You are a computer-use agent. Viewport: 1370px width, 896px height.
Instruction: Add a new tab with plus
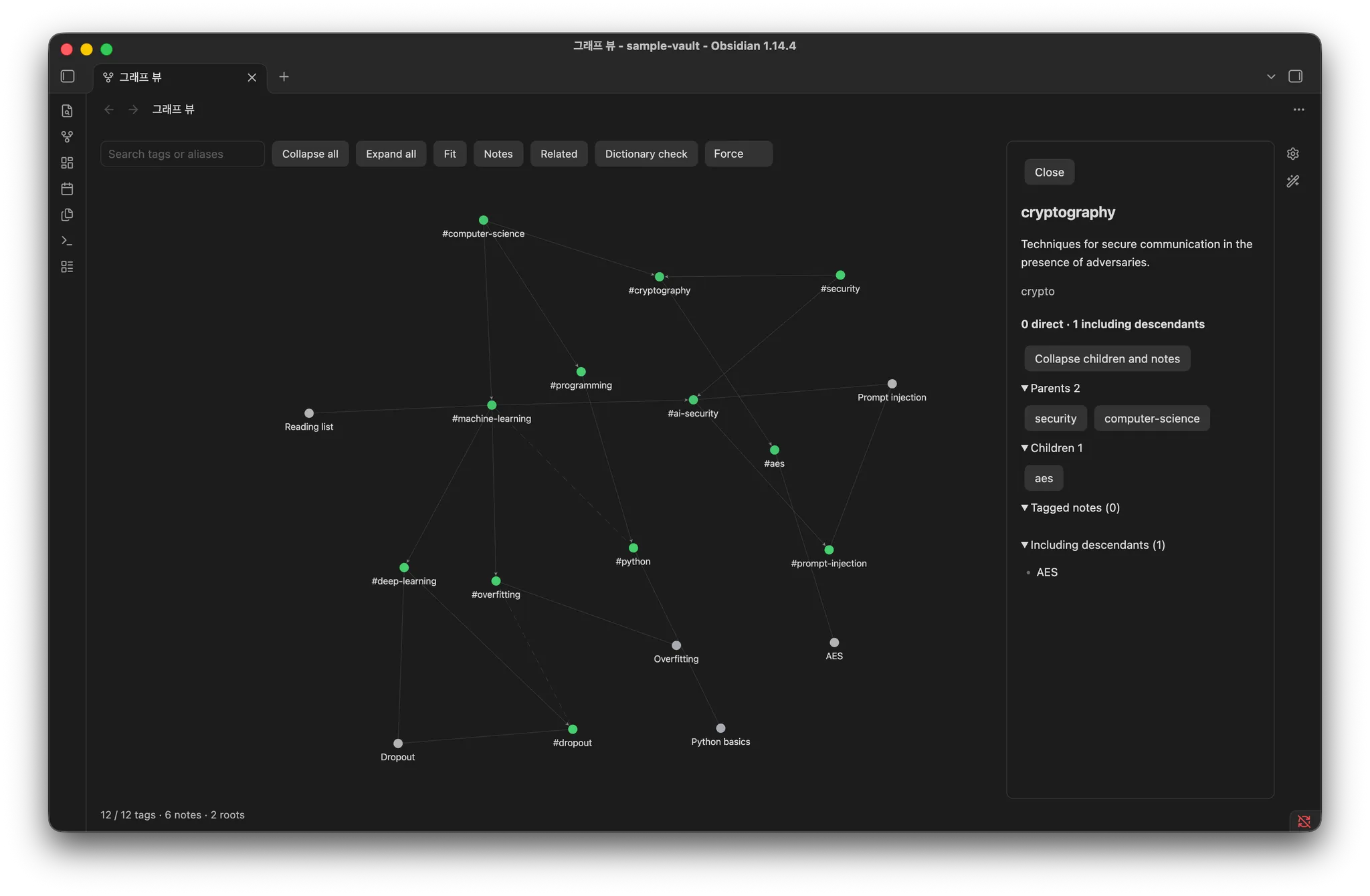[284, 77]
